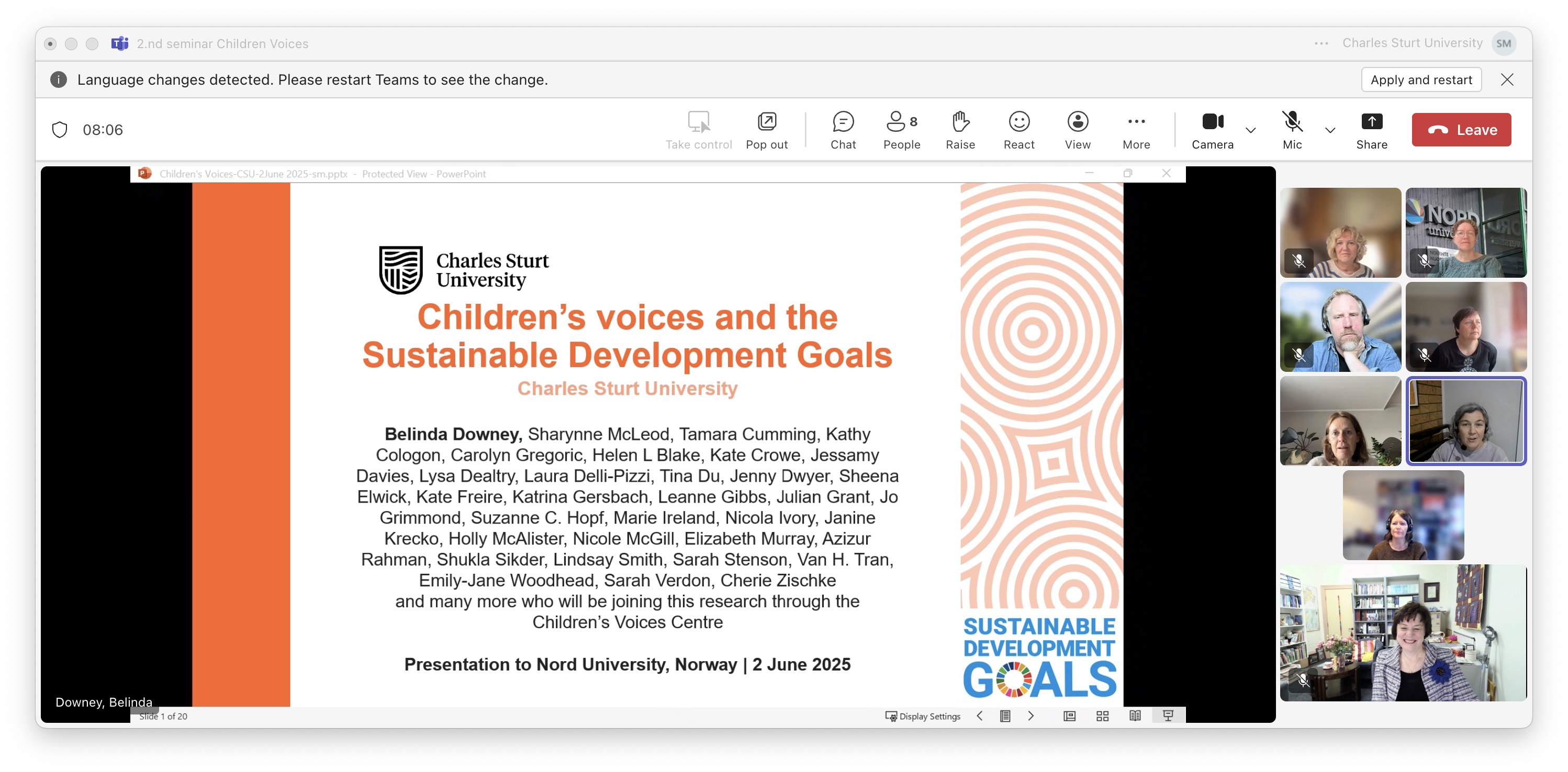Open Display Settings in PowerPoint bar
The width and height of the screenshot is (1568, 772).
click(x=923, y=716)
